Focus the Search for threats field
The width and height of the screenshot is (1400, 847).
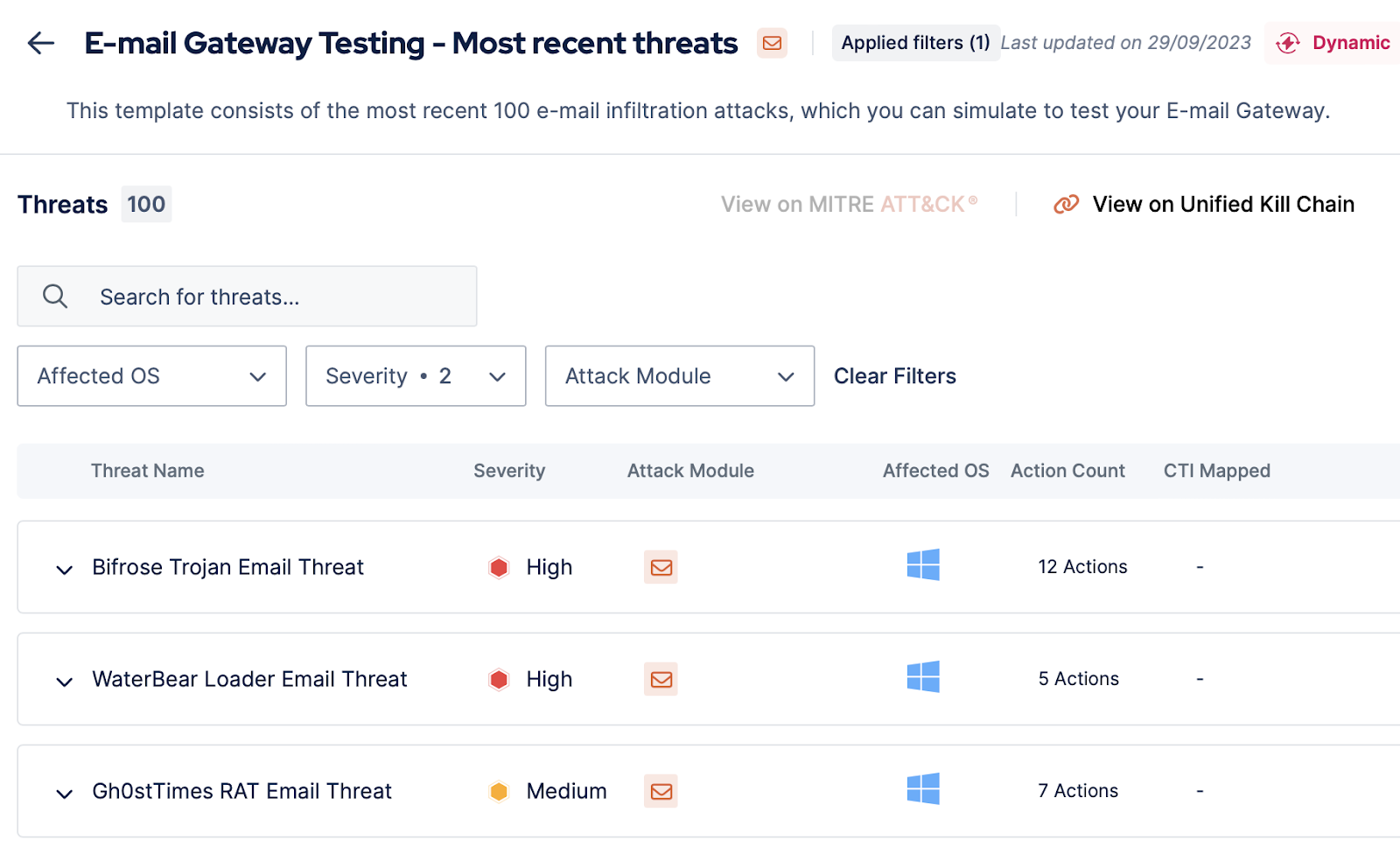262,297
